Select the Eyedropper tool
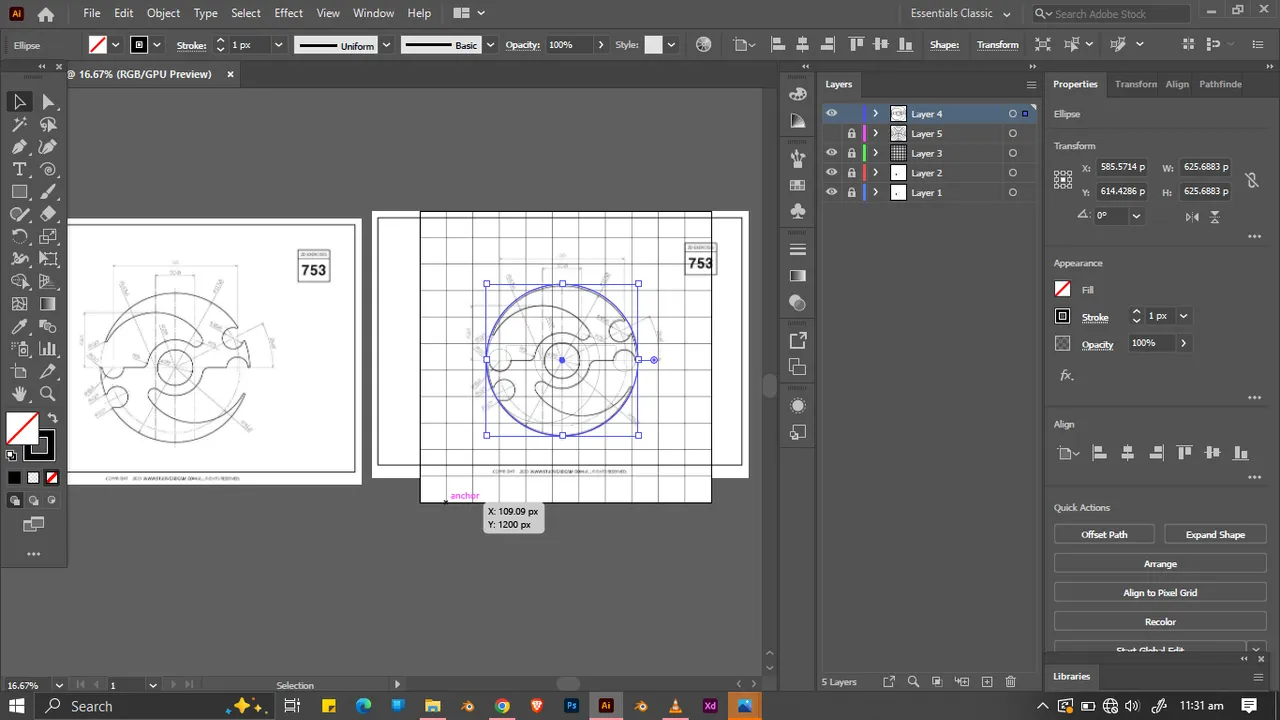The width and height of the screenshot is (1280, 720). [x=19, y=326]
